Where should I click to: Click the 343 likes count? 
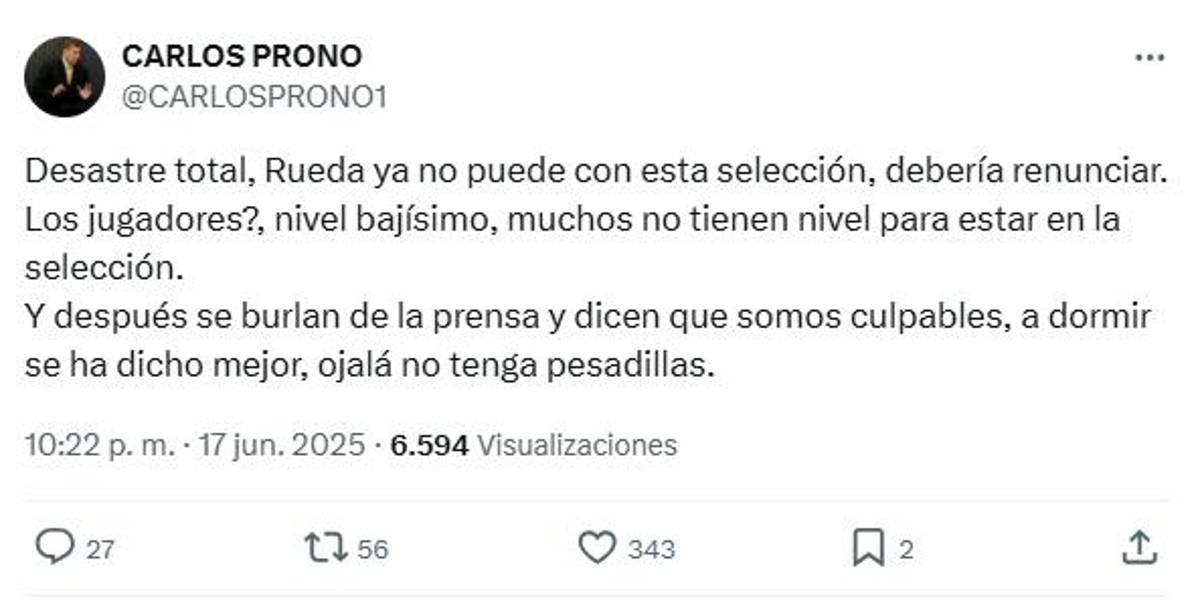pyautogui.click(x=651, y=549)
